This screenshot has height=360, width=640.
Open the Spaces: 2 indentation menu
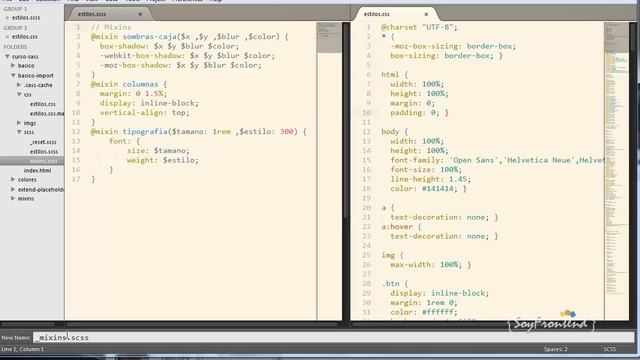[556, 349]
